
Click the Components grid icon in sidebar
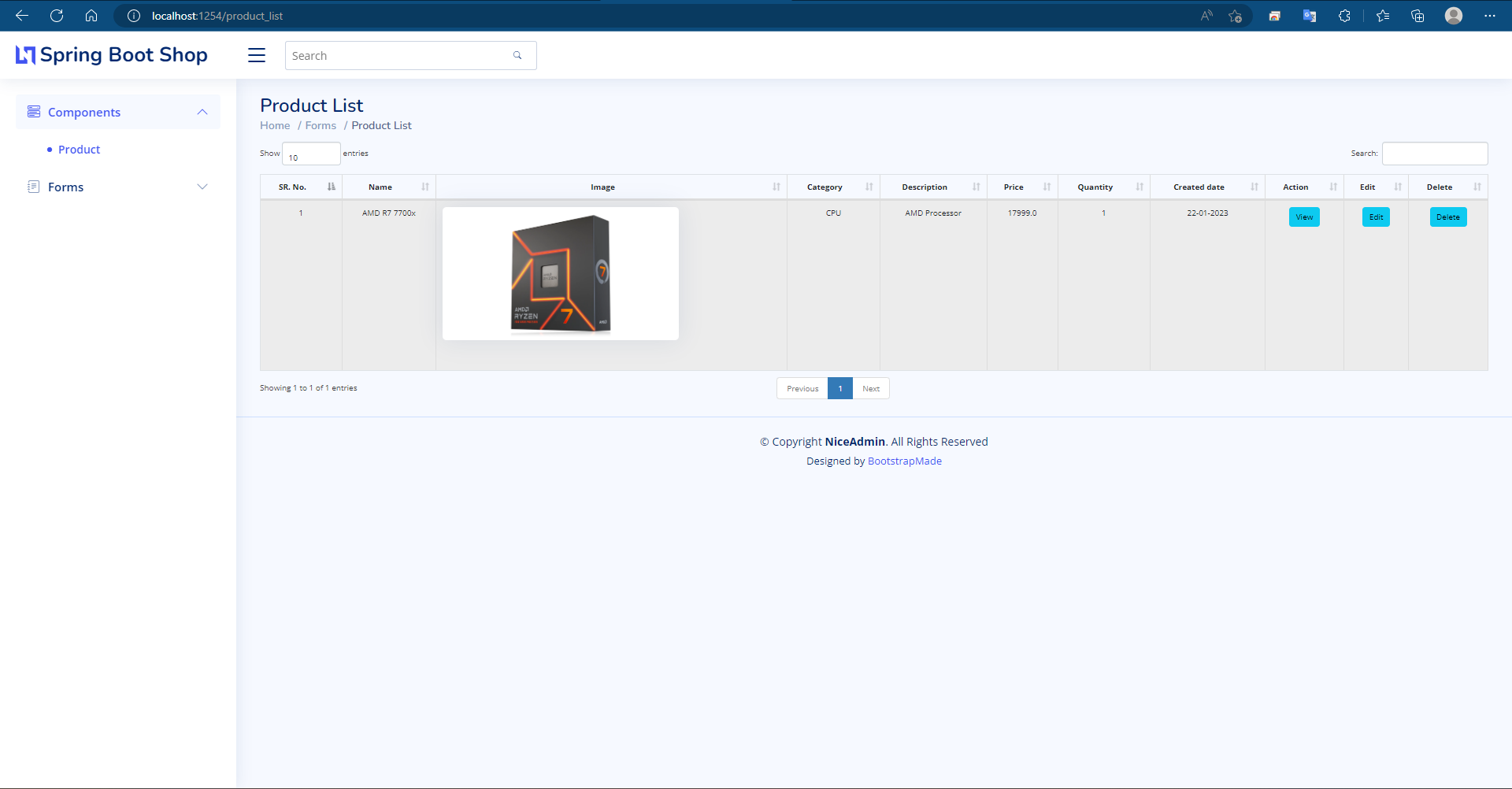pos(33,112)
